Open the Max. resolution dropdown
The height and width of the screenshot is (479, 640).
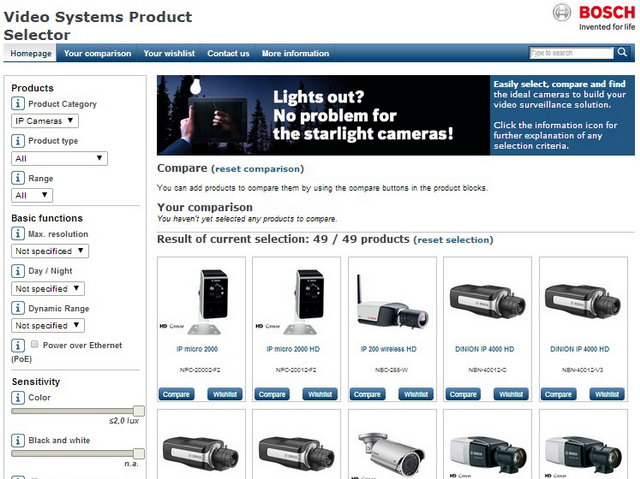50,251
